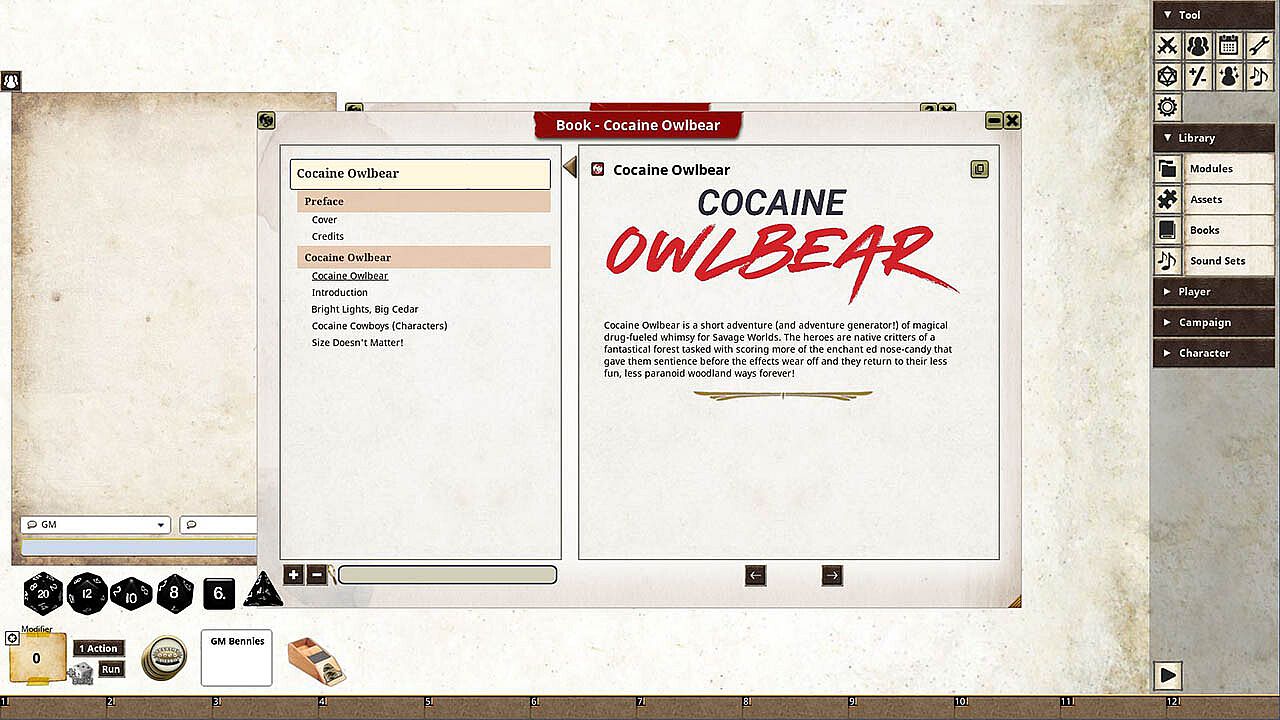Screen dimensions: 1280x720
Task: Open Cocaine Cowboys (Characters) page
Action: (379, 326)
